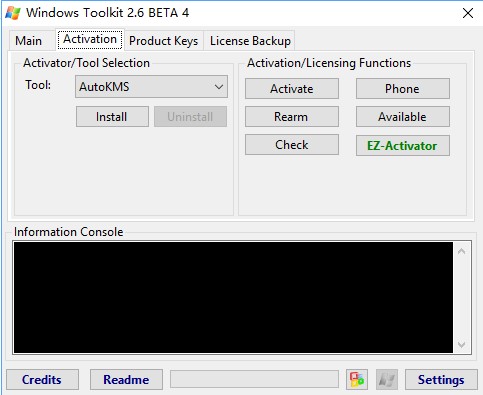
Task: Click the Office toolkit icon button
Action: click(x=357, y=379)
